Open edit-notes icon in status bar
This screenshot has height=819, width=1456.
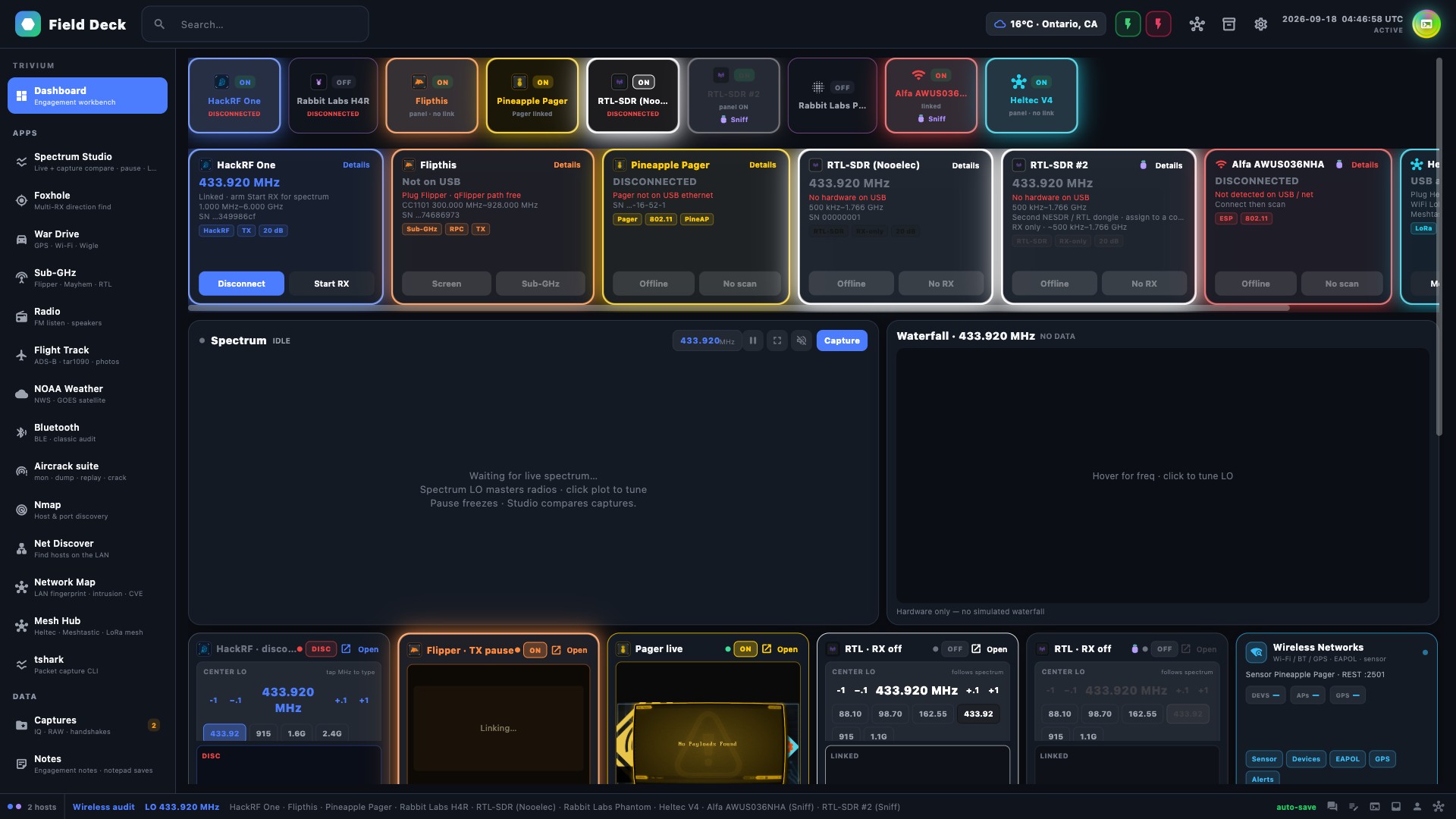click(x=1353, y=807)
